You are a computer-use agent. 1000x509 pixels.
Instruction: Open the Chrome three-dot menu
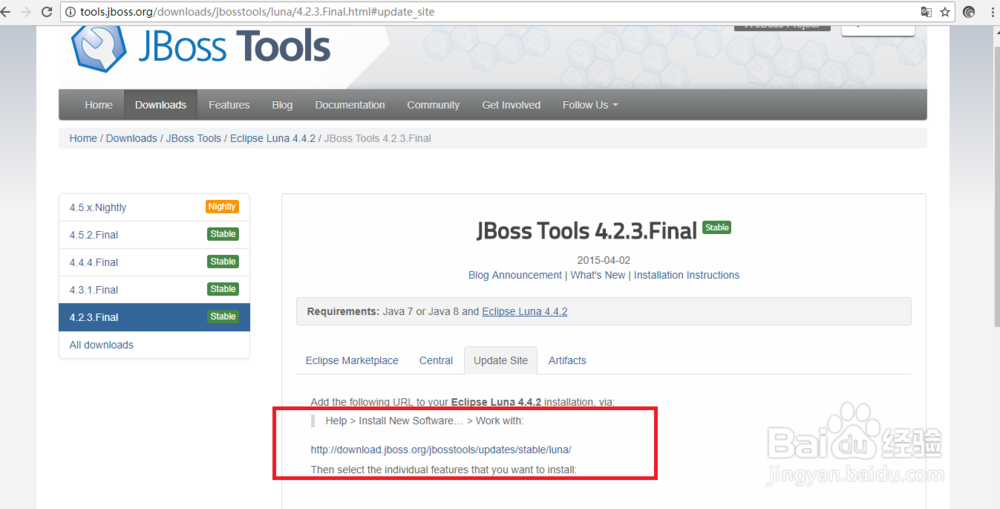pos(992,11)
